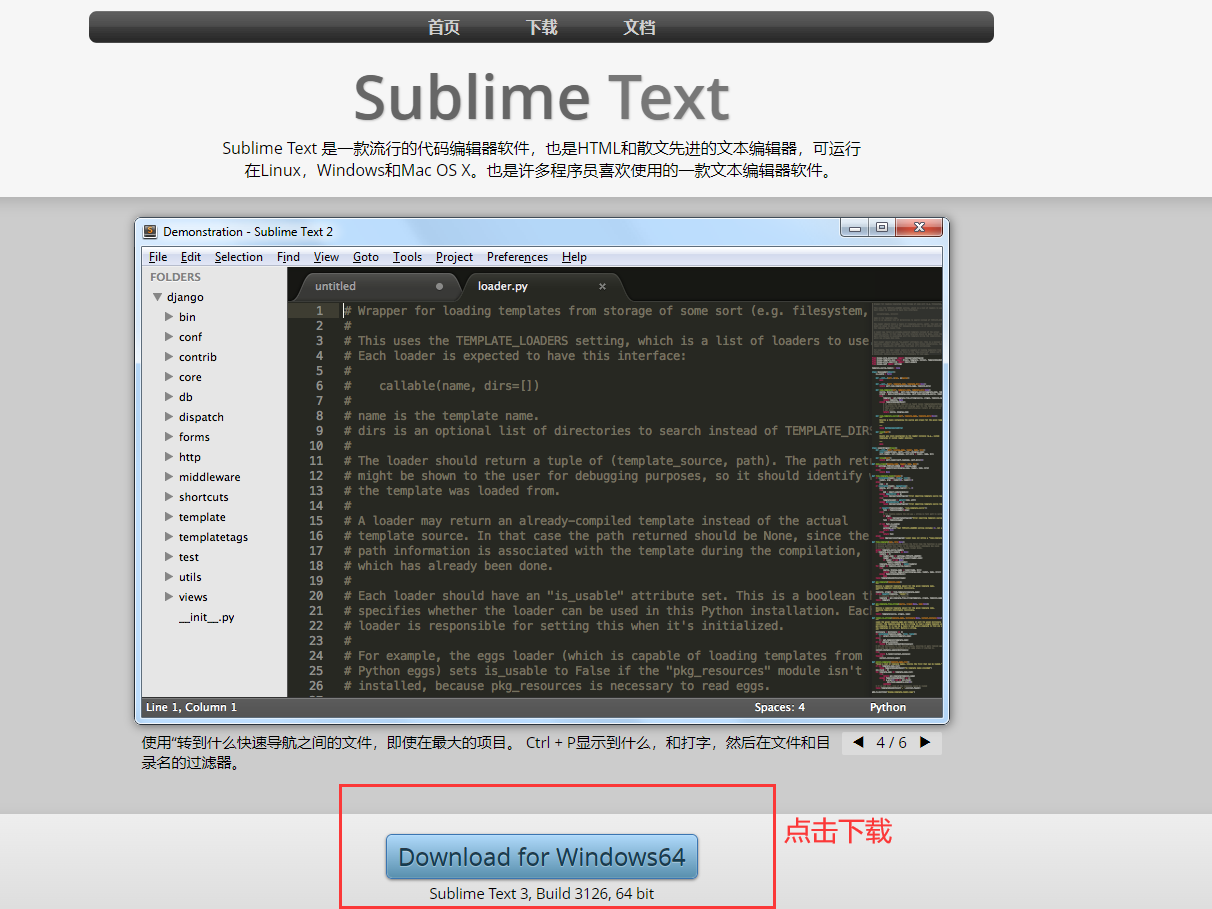Viewport: 1212px width, 909px height.
Task: Click the Spaces: 4 status bar entry
Action: point(780,707)
